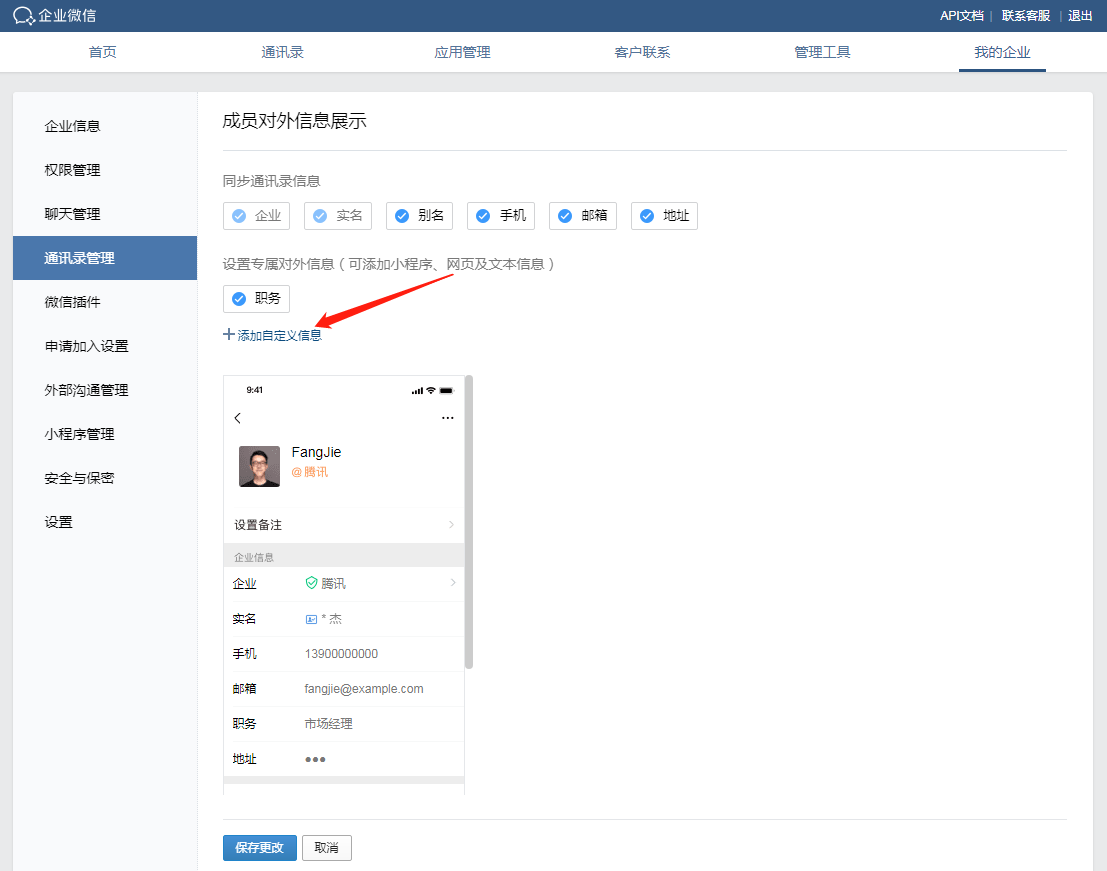
Task: Open the three-dot menu in phone preview
Action: [x=448, y=418]
